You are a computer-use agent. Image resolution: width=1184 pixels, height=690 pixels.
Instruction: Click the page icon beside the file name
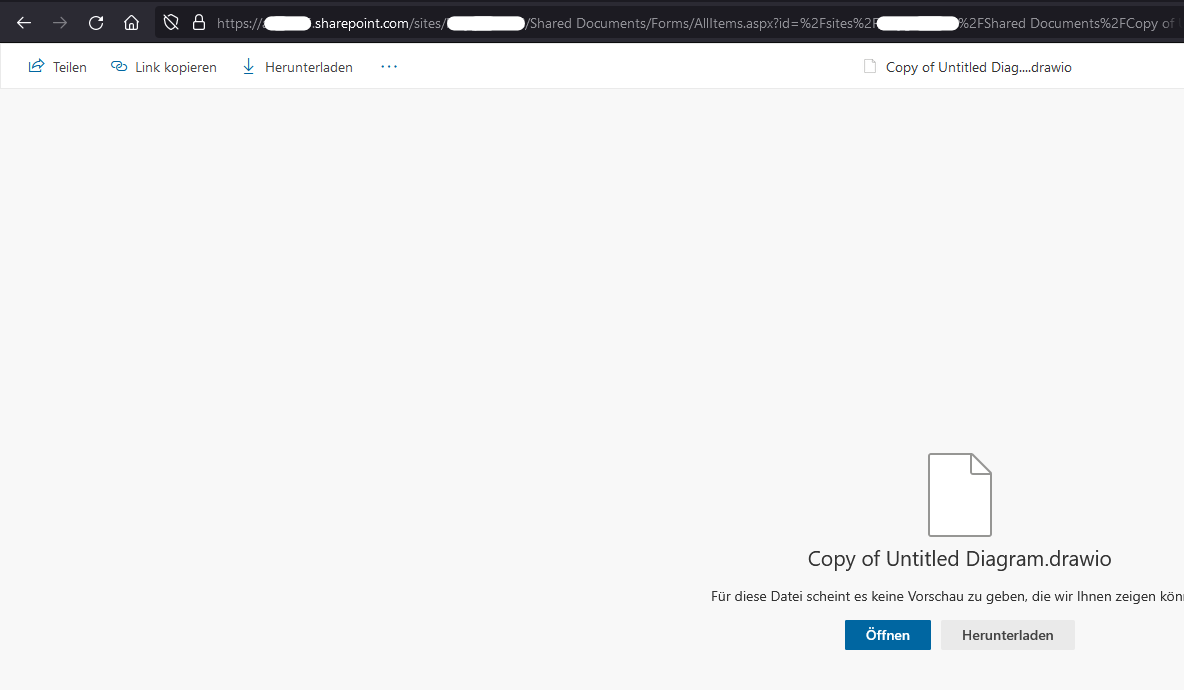coord(868,66)
